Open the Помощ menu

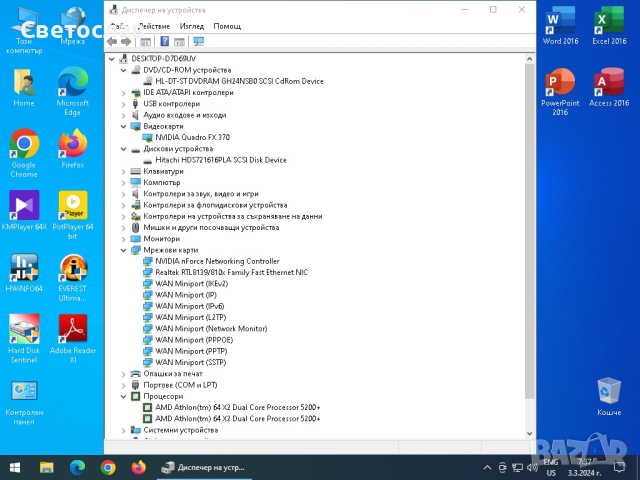227,26
